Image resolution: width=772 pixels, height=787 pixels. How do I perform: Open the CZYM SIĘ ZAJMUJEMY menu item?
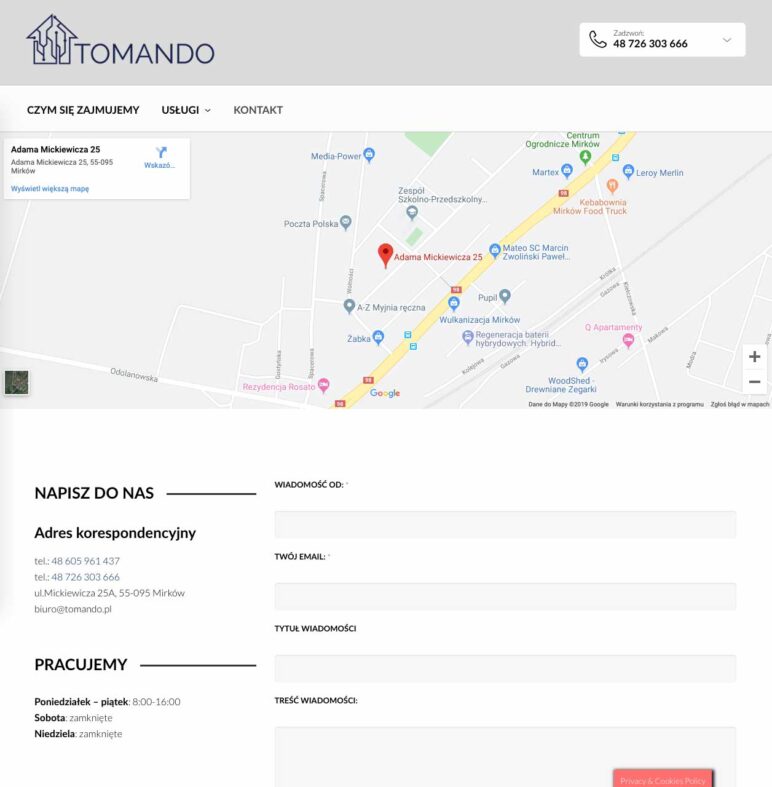pyautogui.click(x=83, y=110)
